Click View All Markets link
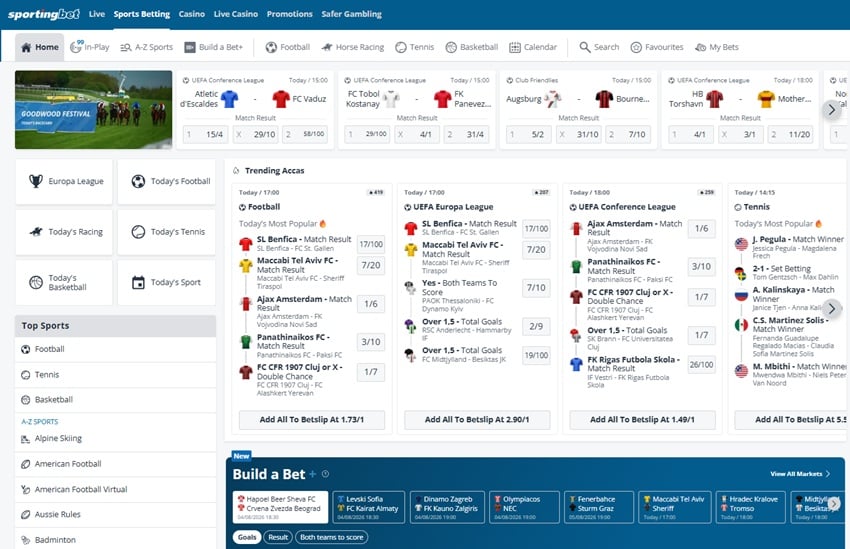 [800, 474]
